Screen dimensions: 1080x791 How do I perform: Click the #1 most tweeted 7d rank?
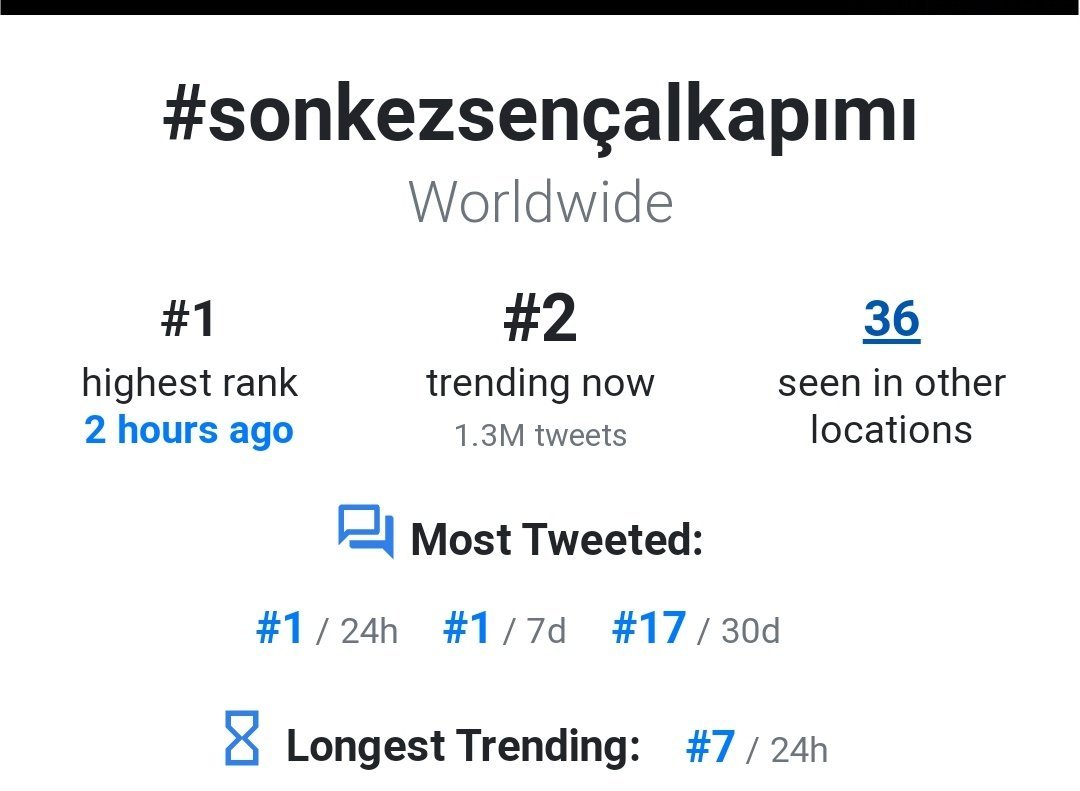coord(467,629)
